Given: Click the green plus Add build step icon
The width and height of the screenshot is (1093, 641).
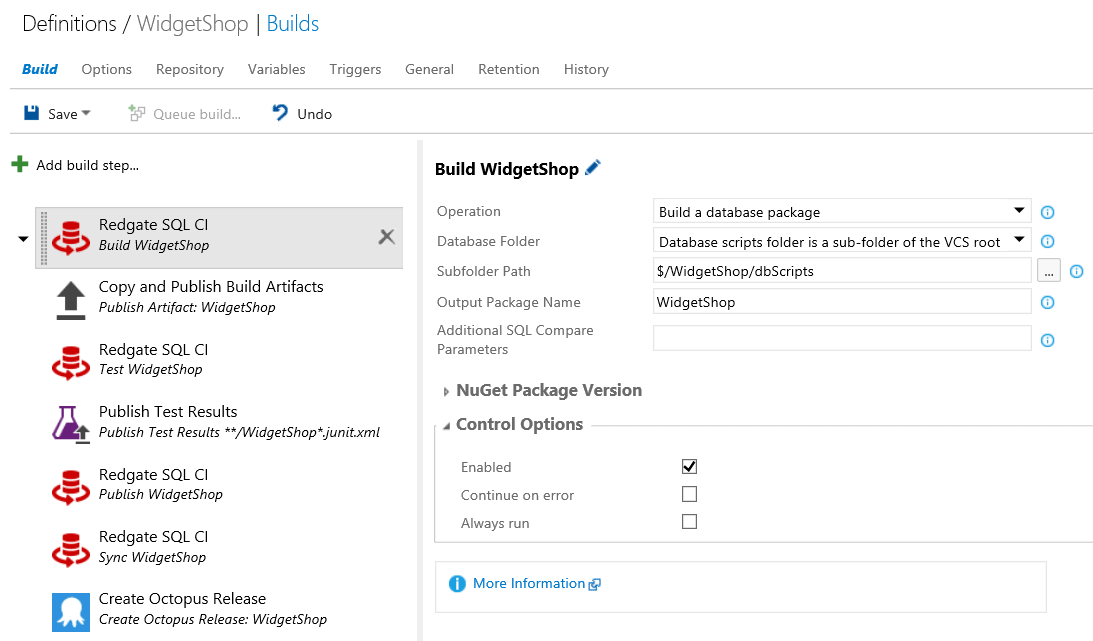Looking at the screenshot, I should point(20,164).
